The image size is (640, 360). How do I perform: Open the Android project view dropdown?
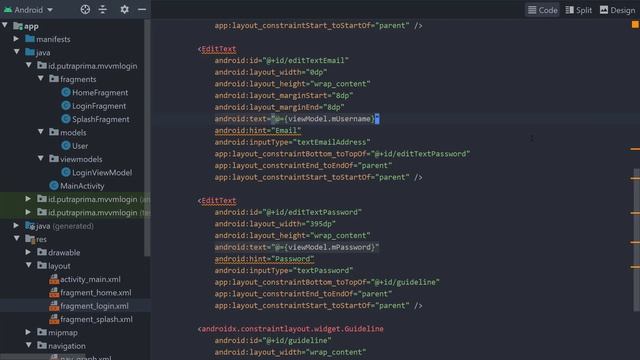(29, 9)
